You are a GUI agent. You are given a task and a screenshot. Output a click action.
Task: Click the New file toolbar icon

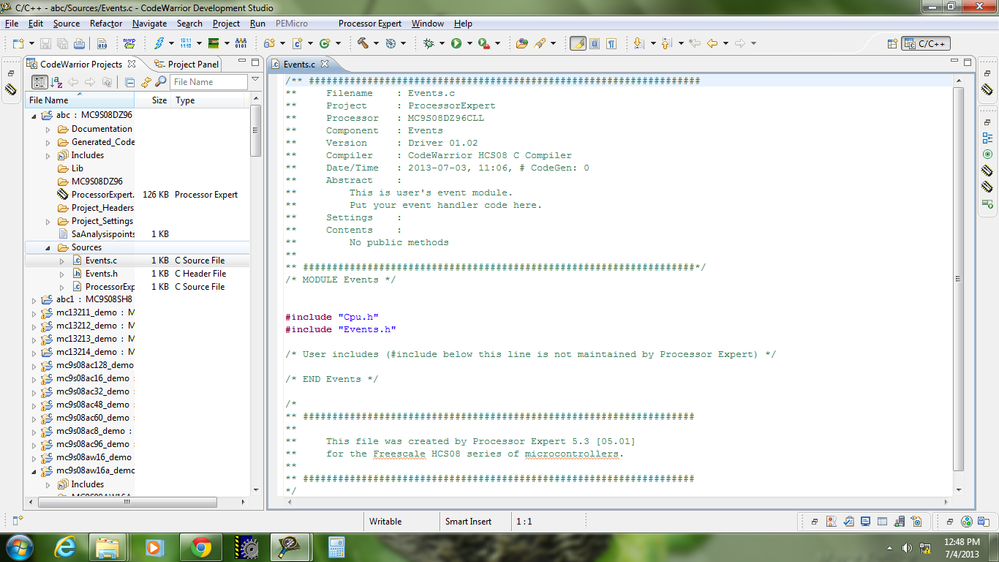click(x=18, y=43)
